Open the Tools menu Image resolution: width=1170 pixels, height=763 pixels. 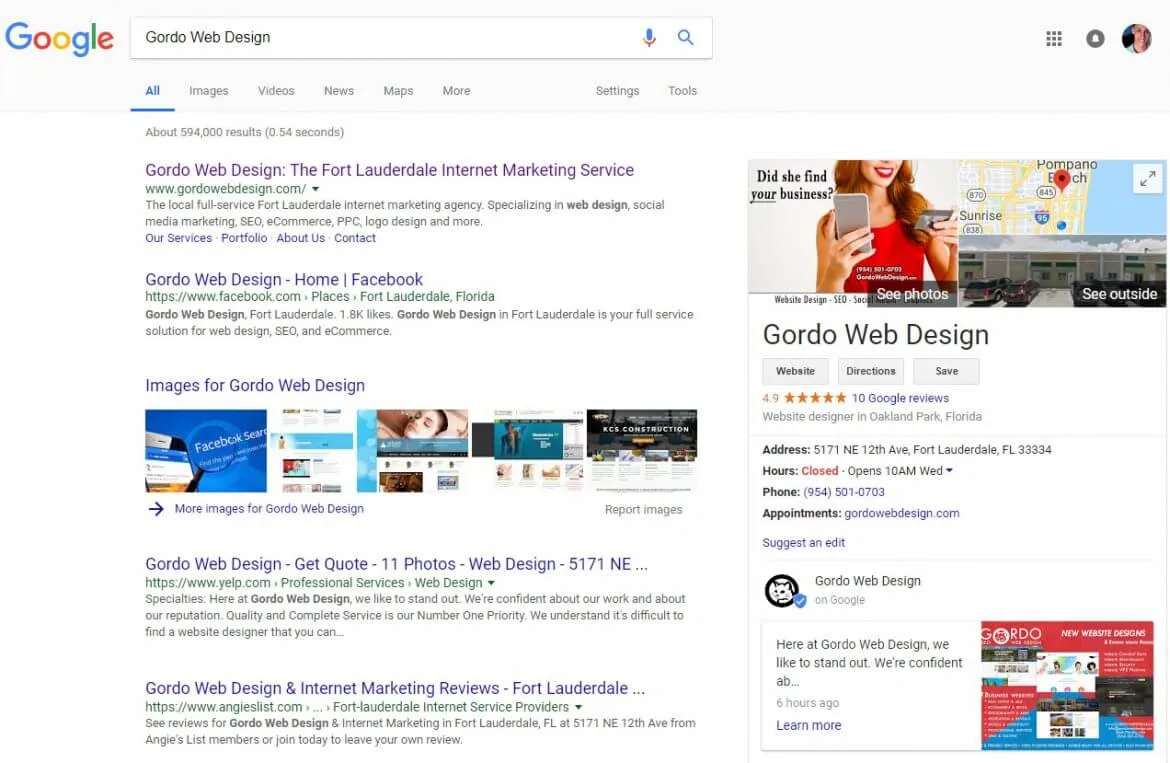click(682, 90)
